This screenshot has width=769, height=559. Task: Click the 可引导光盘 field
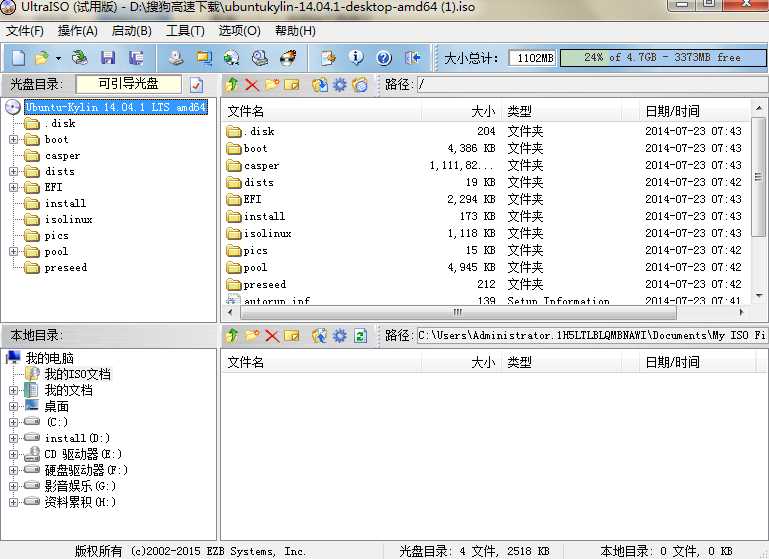point(128,84)
